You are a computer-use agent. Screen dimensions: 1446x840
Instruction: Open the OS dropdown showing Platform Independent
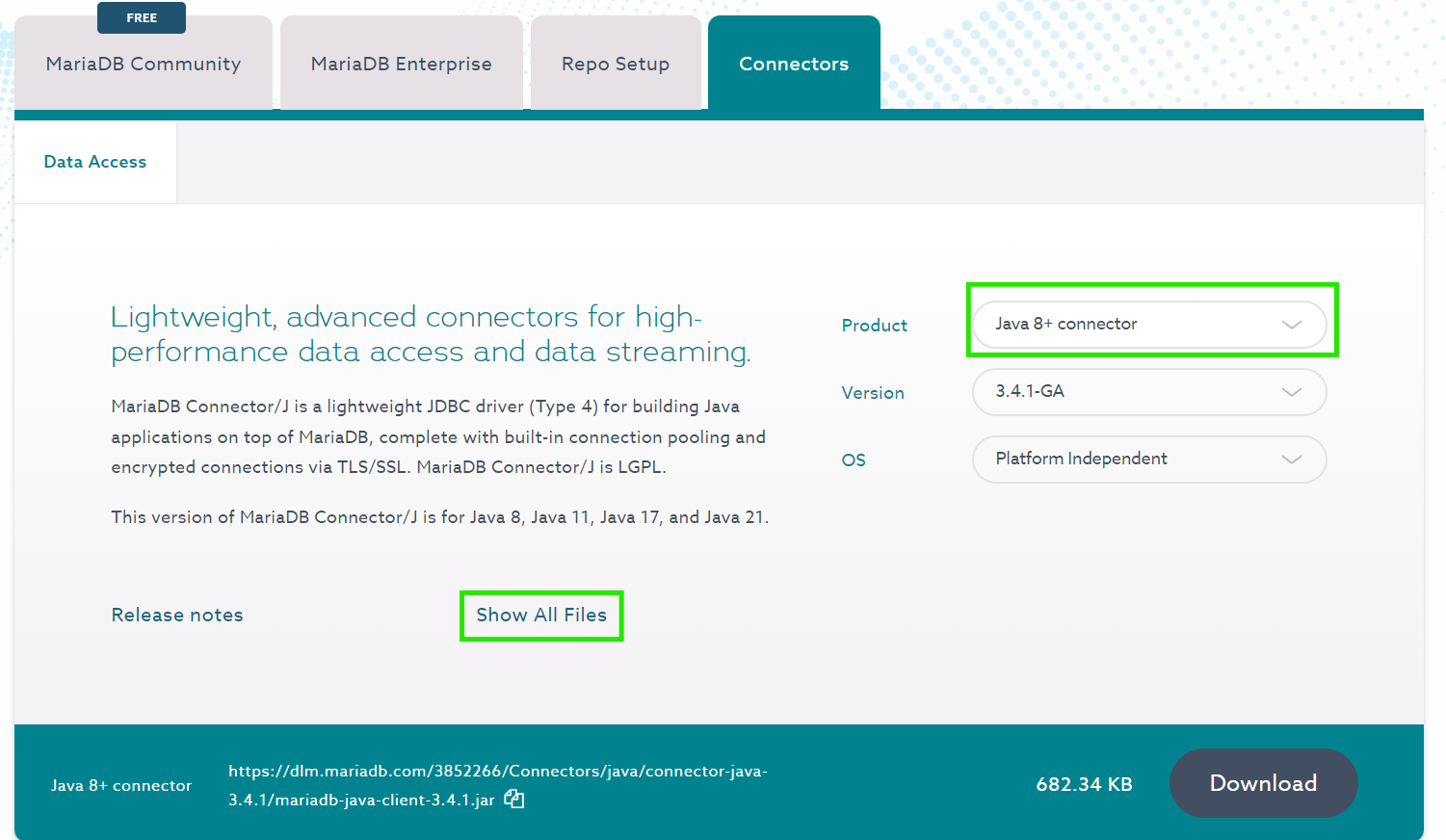coord(1149,459)
